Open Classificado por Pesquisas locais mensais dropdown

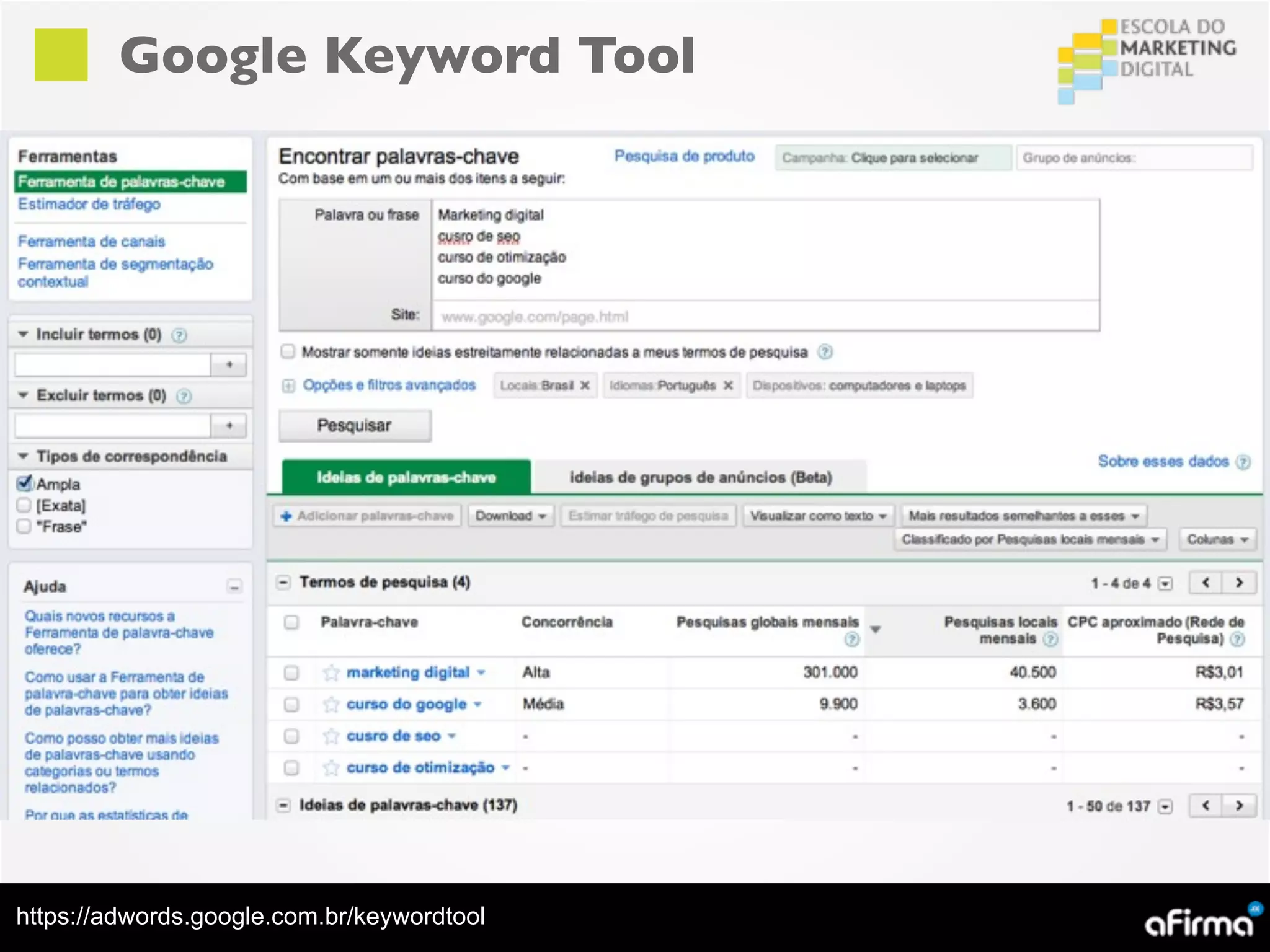click(1031, 539)
